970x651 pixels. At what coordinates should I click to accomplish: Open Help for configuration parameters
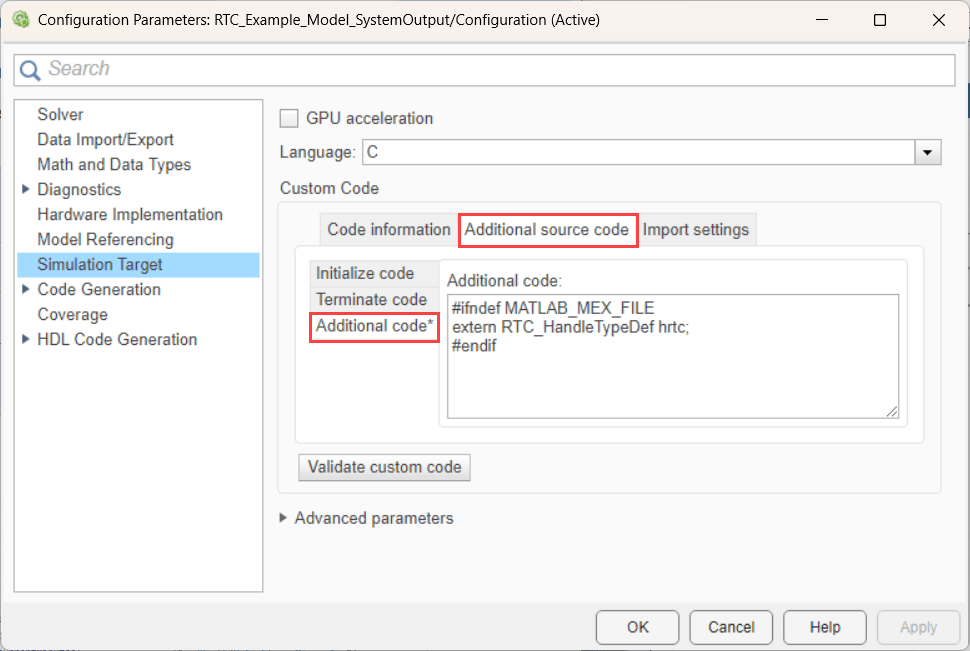pos(824,627)
